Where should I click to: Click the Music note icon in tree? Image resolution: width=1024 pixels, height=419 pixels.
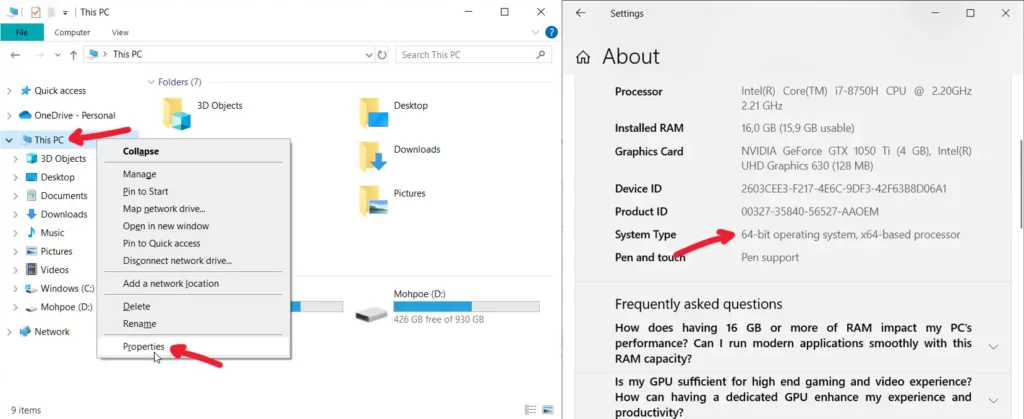pyautogui.click(x=31, y=232)
